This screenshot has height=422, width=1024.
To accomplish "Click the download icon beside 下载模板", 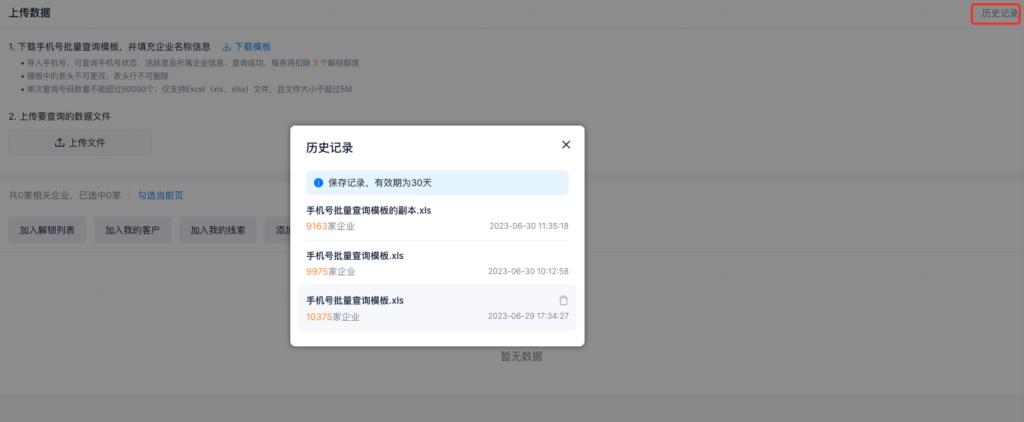I will [226, 47].
